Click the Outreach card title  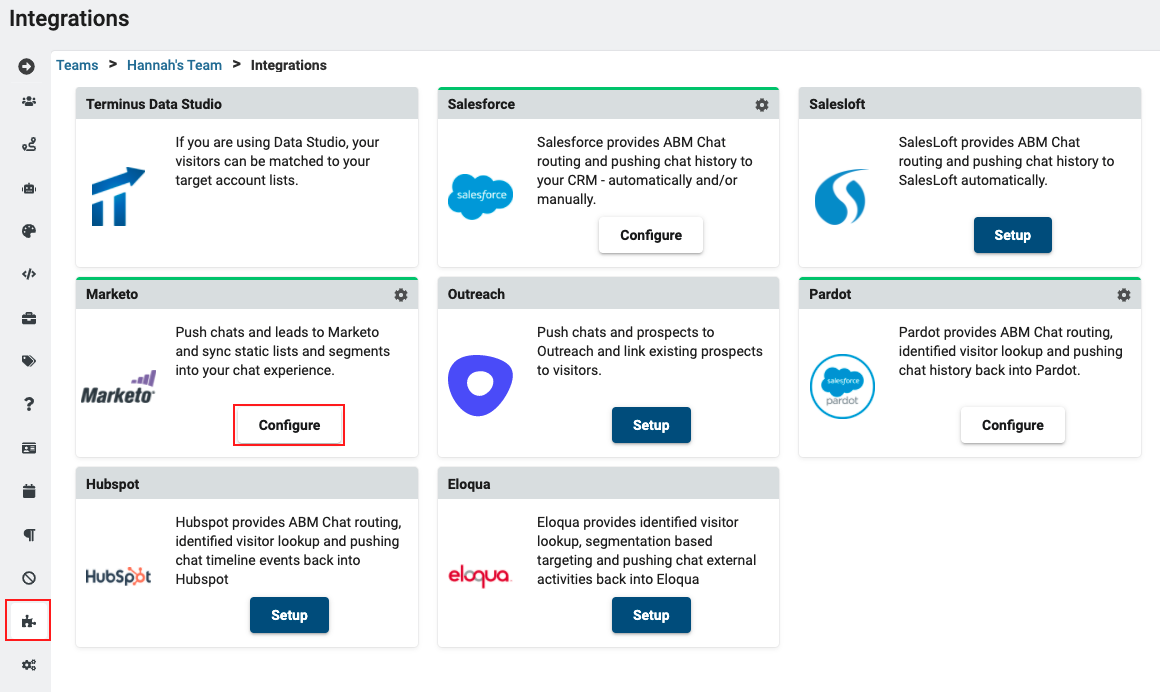tap(476, 295)
